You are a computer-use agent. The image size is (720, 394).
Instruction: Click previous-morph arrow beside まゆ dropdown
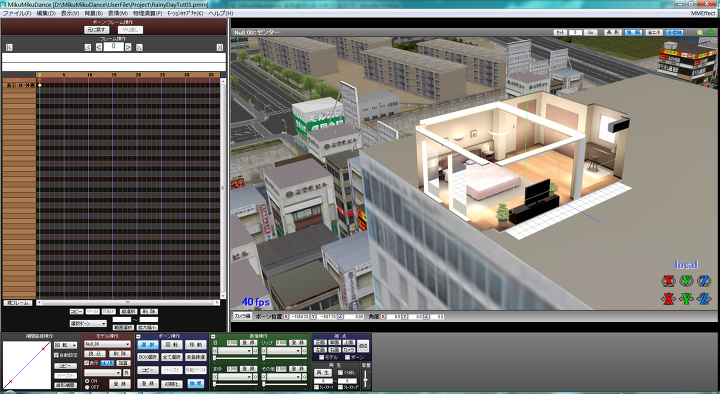(x=215, y=377)
